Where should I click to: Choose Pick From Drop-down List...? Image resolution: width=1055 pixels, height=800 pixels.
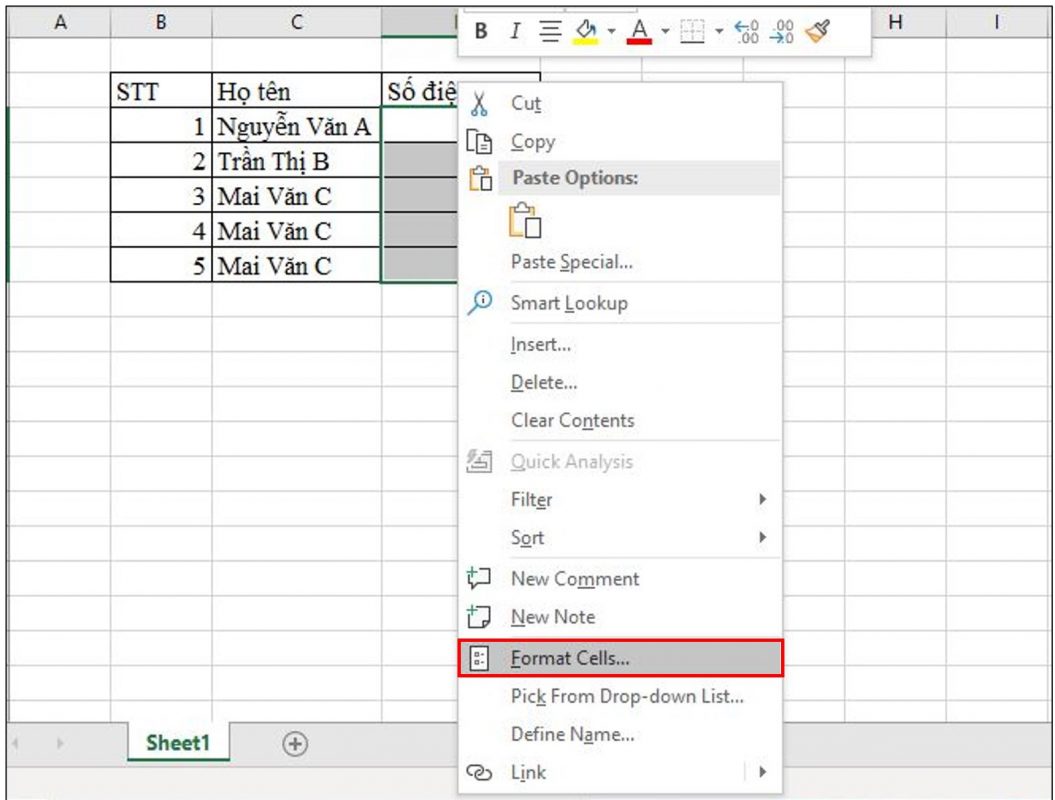(620, 696)
